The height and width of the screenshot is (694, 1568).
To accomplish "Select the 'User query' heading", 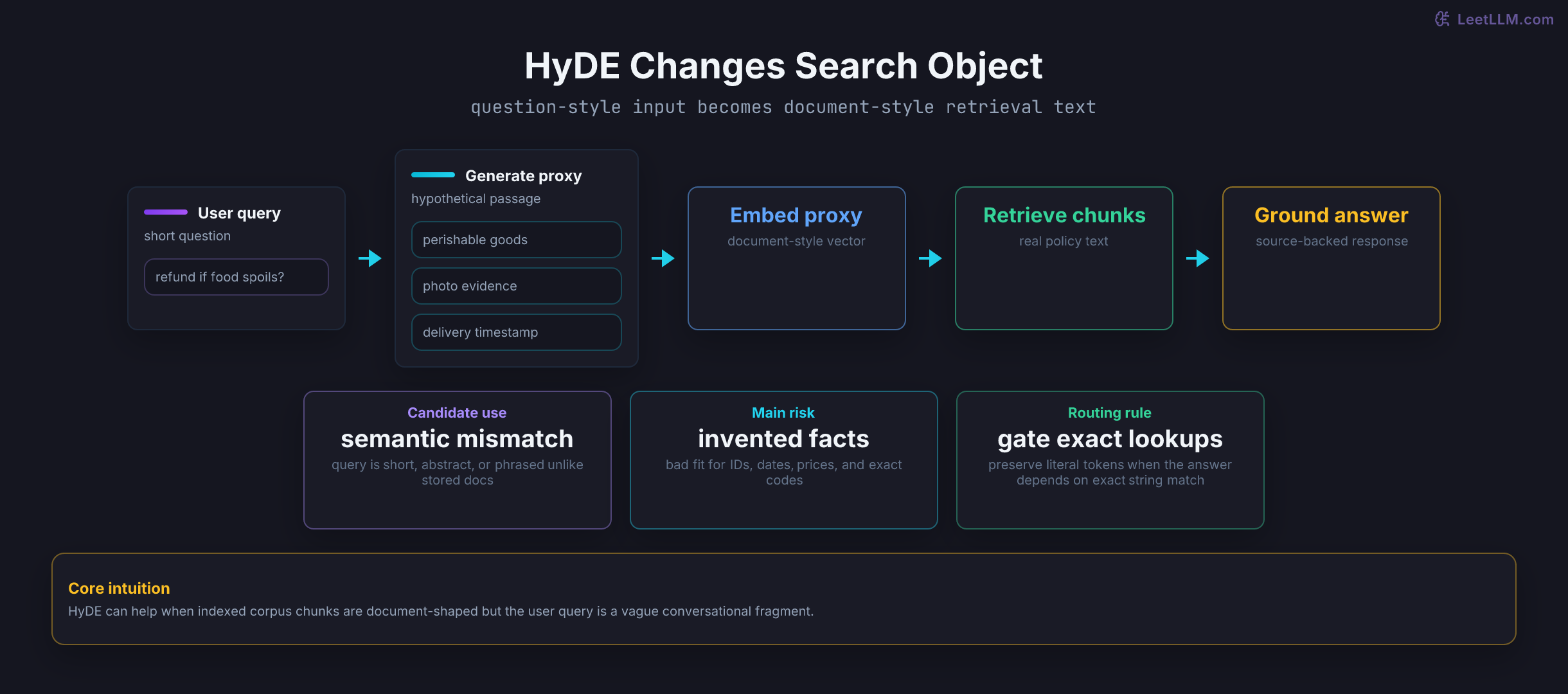I will click(x=239, y=213).
